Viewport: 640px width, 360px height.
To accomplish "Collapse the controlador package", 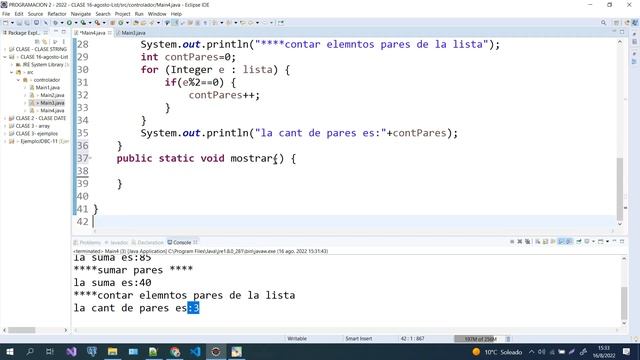I will click(18, 80).
